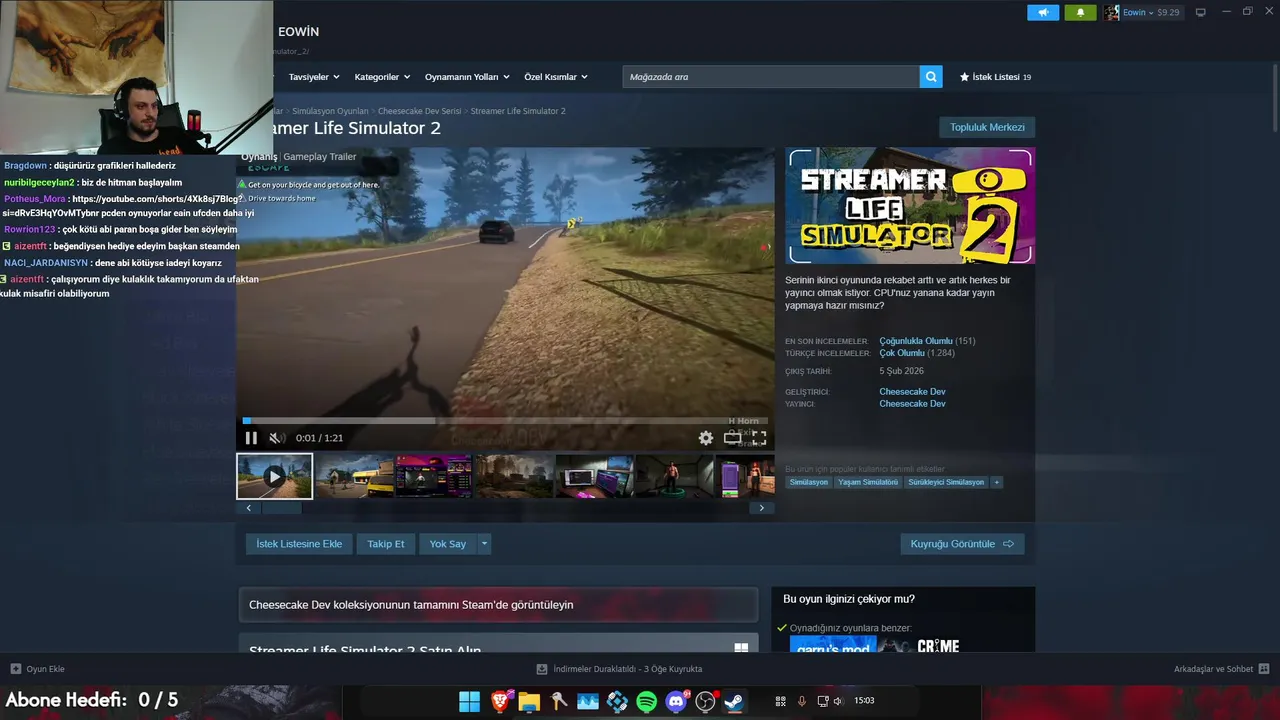The image size is (1280, 720).
Task: Unmute the trailer audio
Action: pyautogui.click(x=277, y=438)
